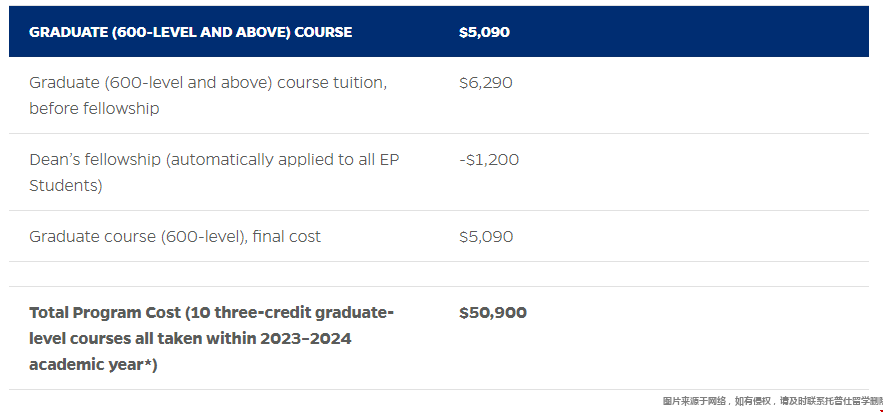This screenshot has height=412, width=883.
Task: Click the blank spacer row above the total
Action: (439, 274)
